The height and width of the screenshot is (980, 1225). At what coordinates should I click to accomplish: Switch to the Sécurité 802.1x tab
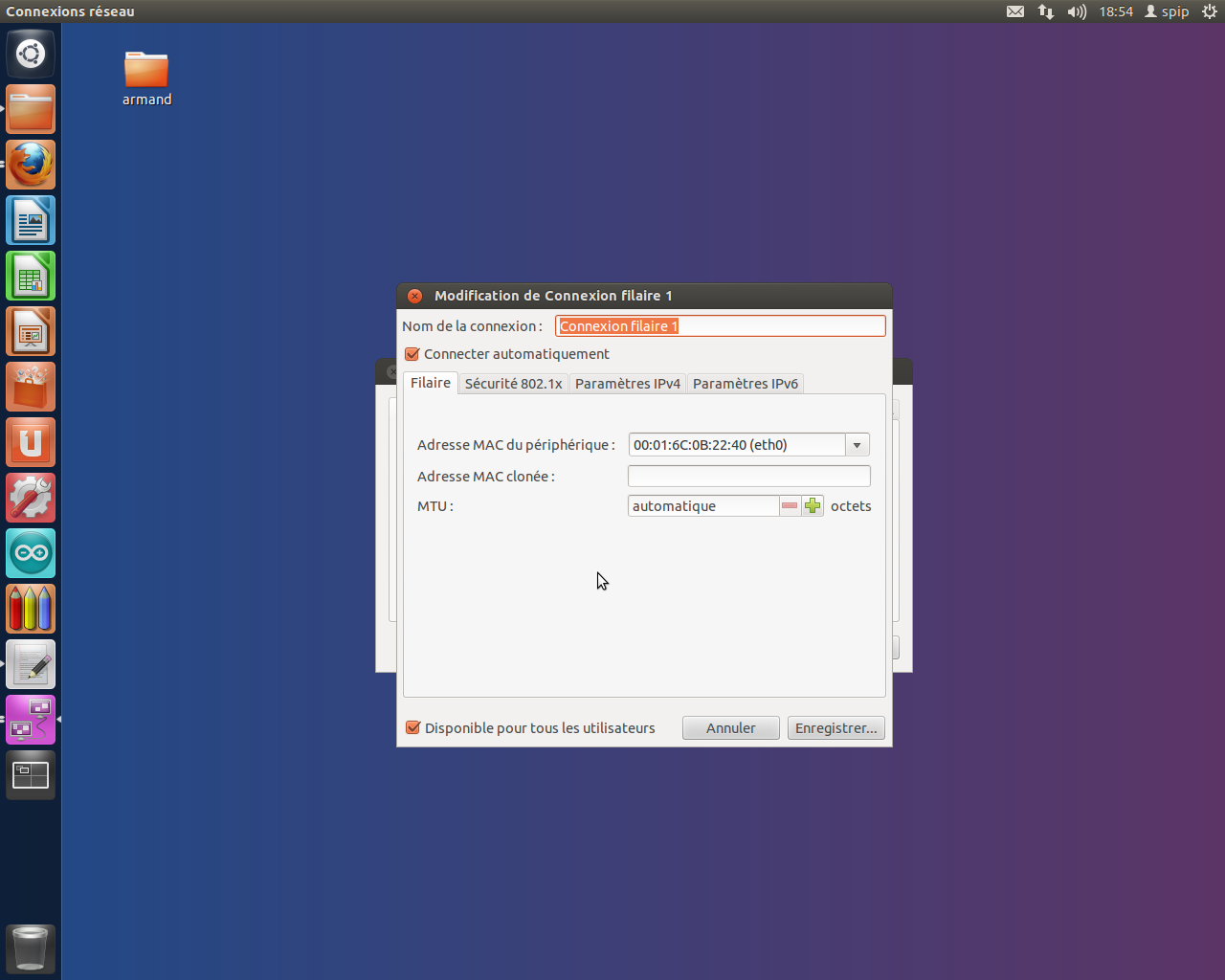pos(513,384)
